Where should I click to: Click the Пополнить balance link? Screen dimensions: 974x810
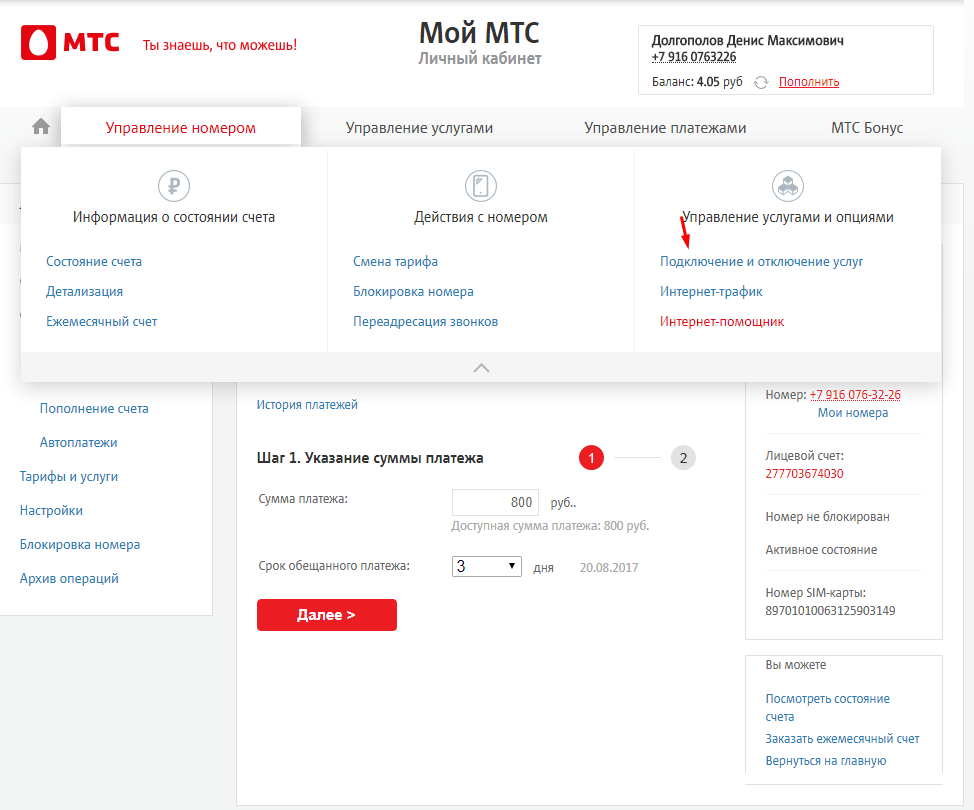pyautogui.click(x=809, y=82)
